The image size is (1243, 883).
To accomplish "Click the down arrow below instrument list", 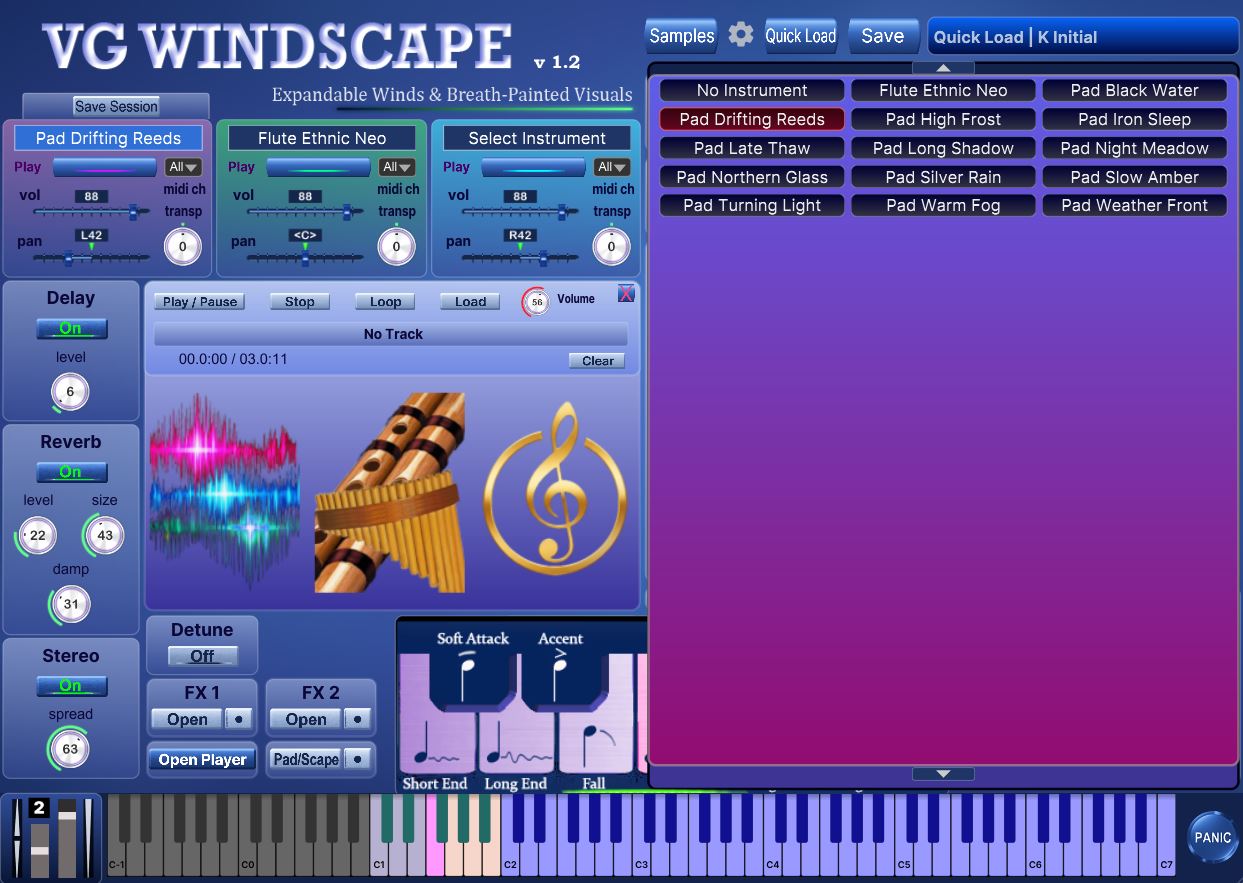I will 943,773.
